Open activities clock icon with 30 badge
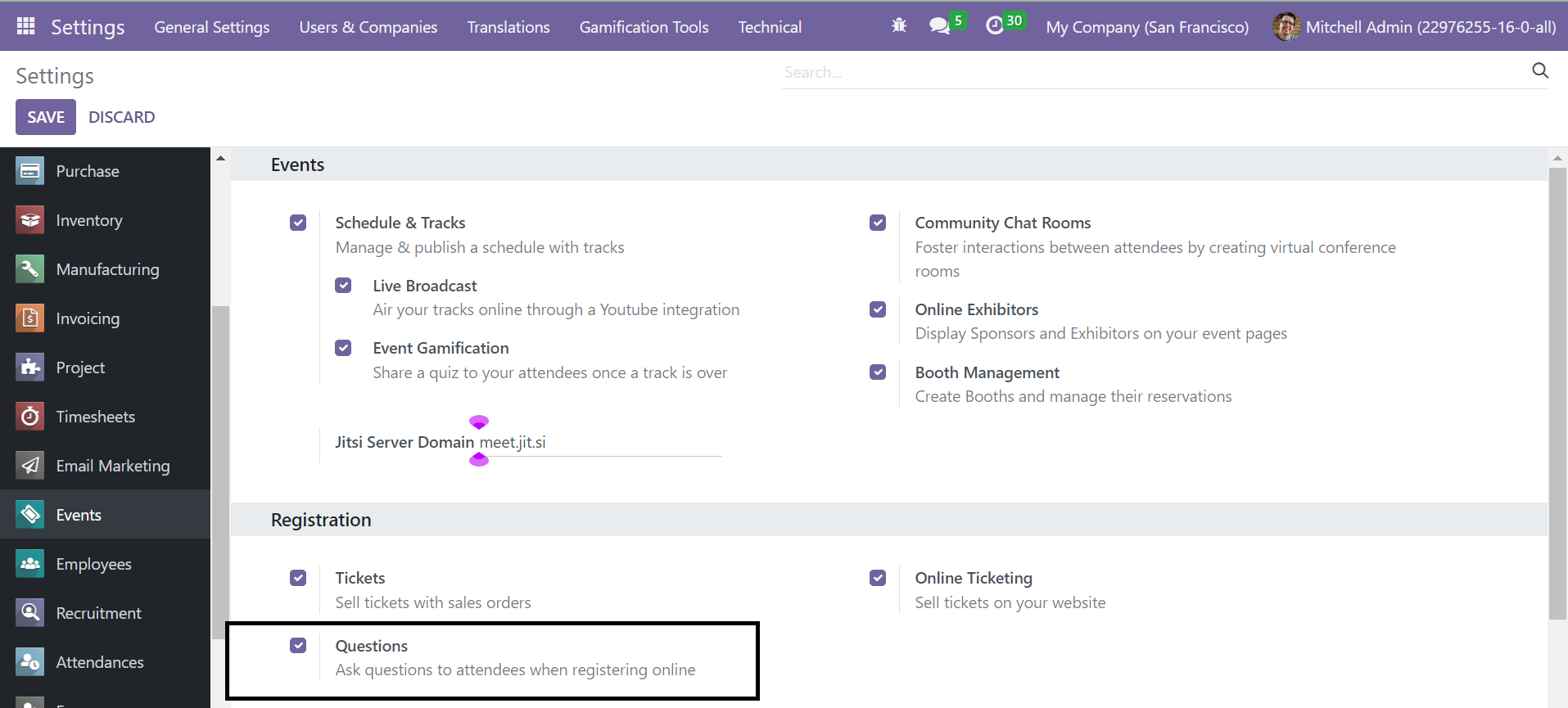The height and width of the screenshot is (708, 1568). coord(1005,25)
